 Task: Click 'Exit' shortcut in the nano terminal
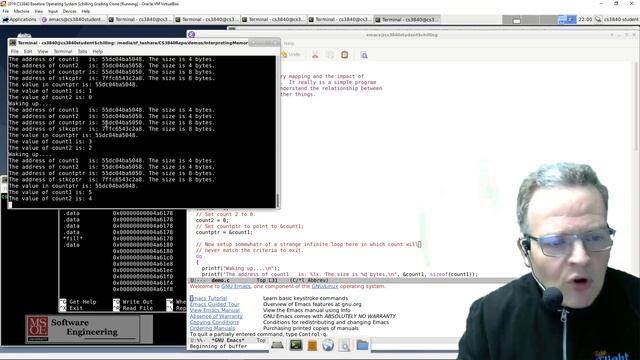tap(71, 308)
